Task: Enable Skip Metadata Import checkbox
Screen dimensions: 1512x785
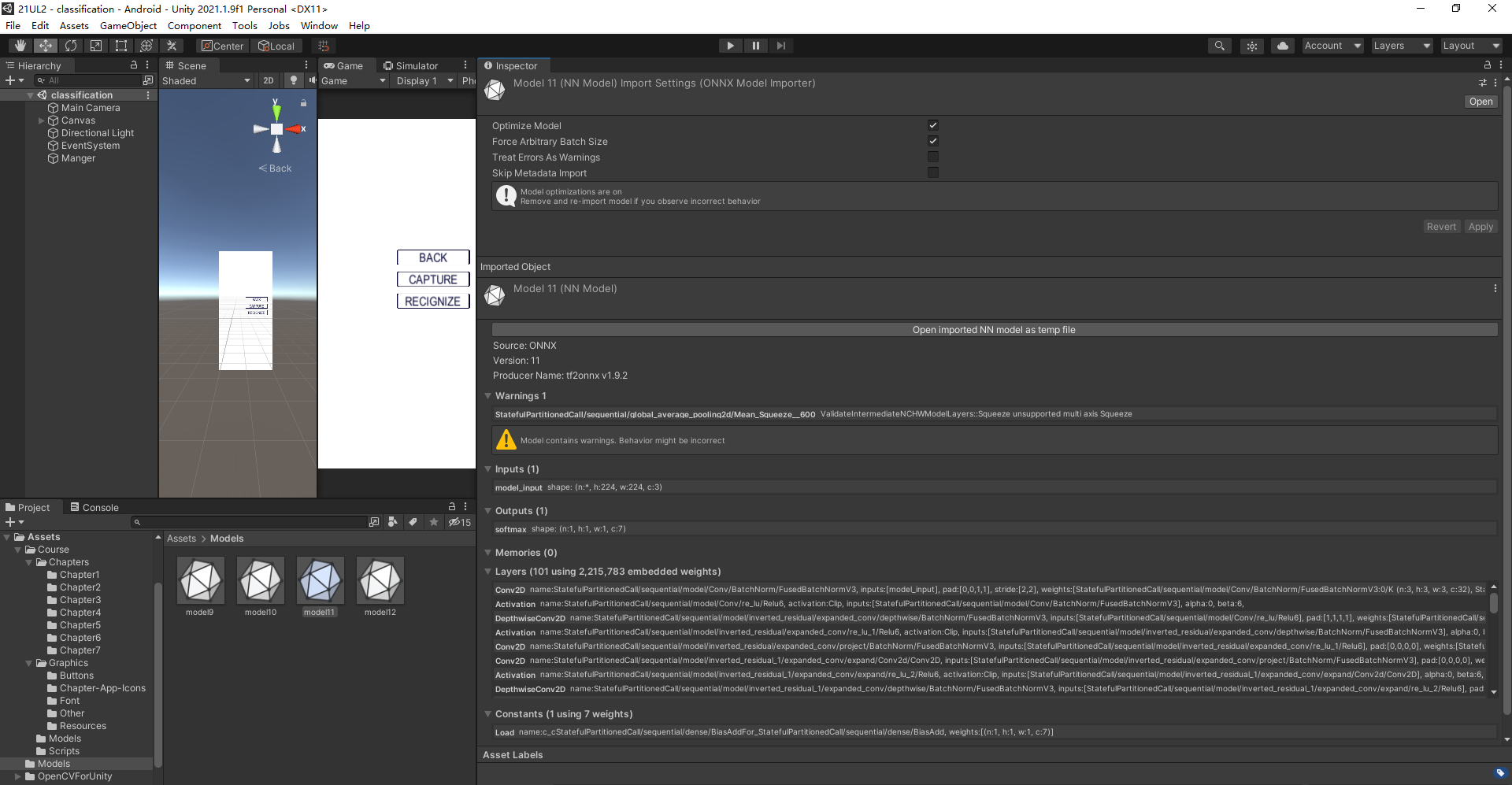Action: [933, 172]
